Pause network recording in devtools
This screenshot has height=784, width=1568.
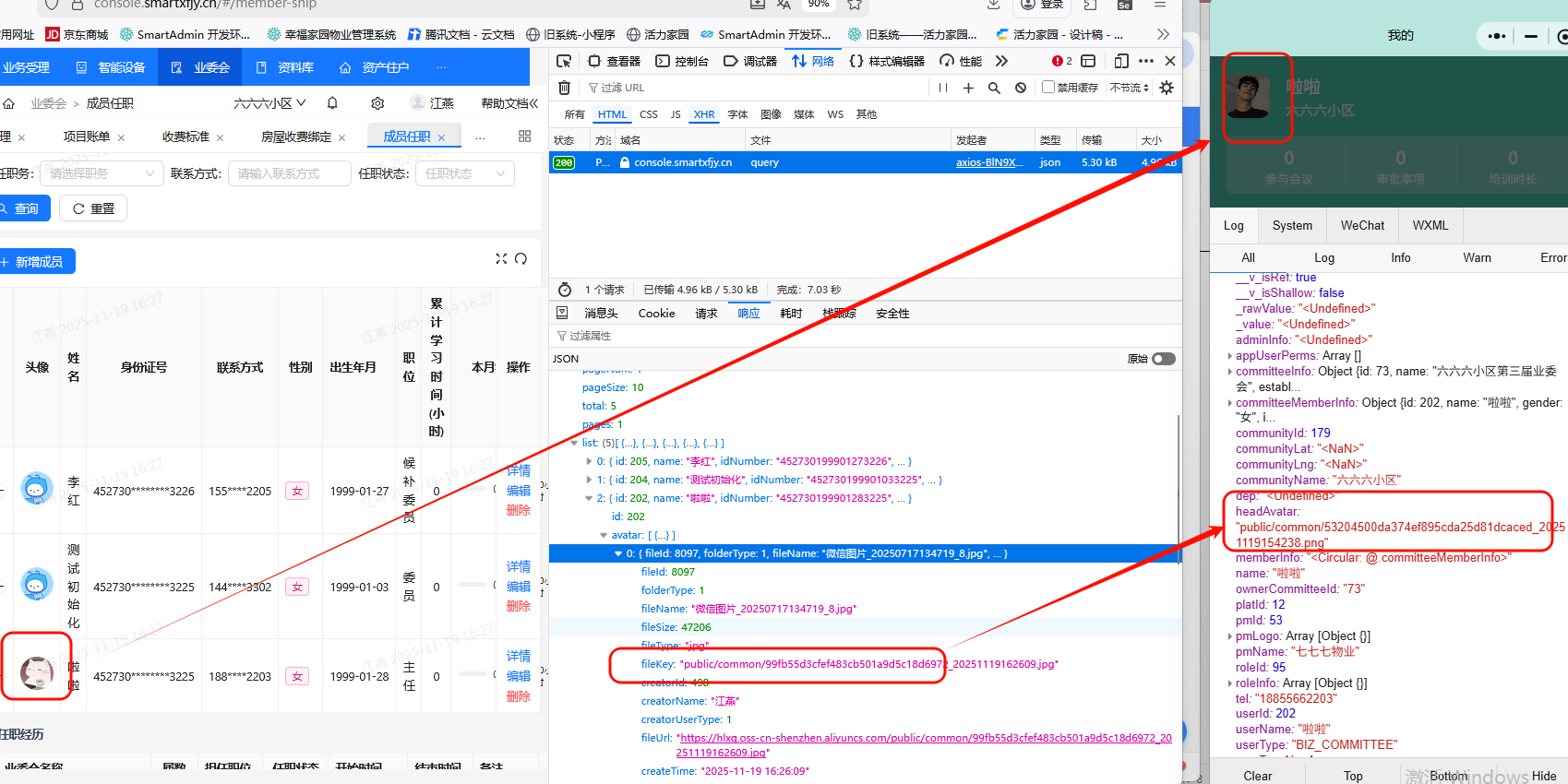[x=942, y=88]
